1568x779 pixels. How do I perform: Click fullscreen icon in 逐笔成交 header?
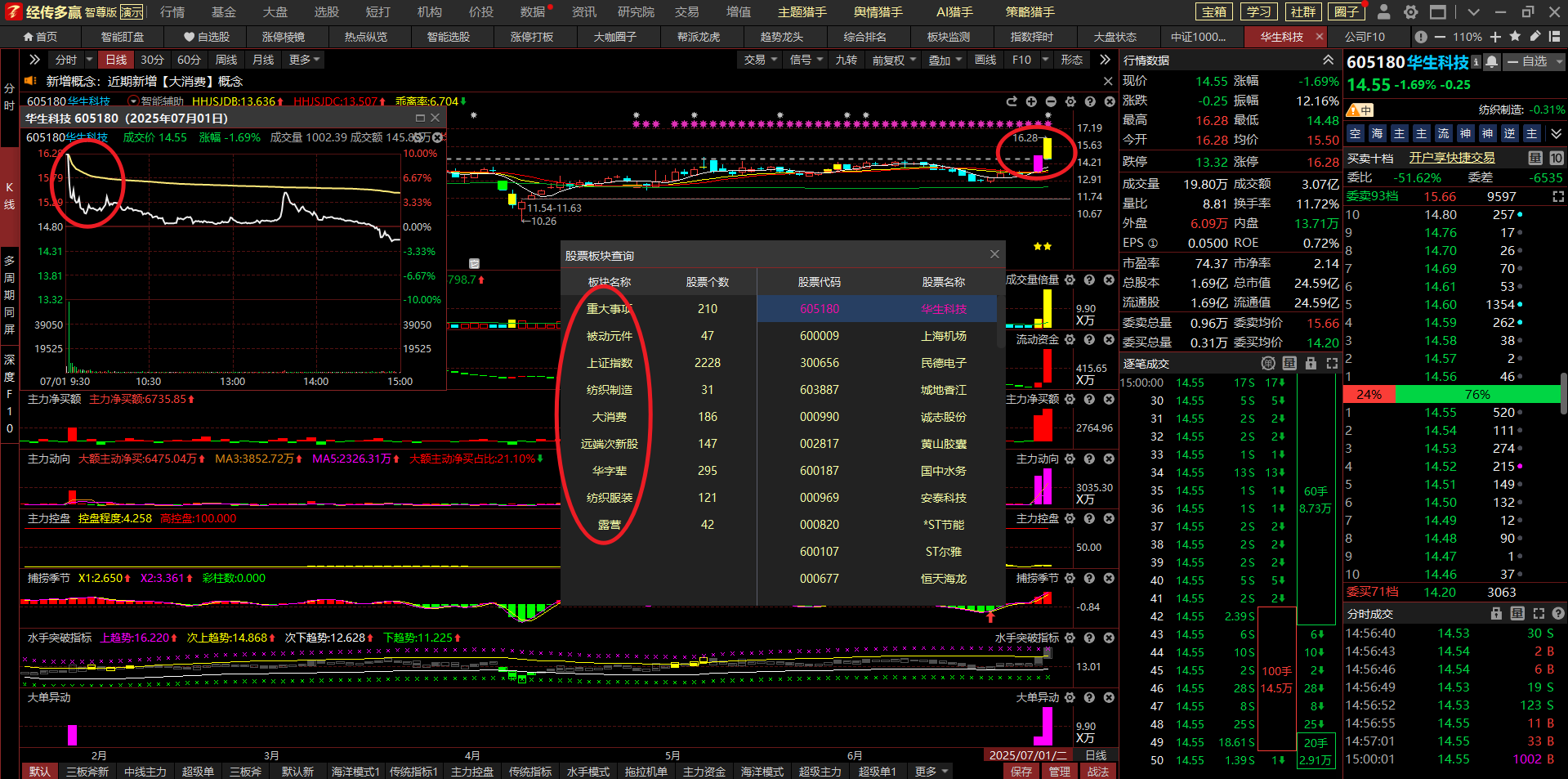point(1332,363)
